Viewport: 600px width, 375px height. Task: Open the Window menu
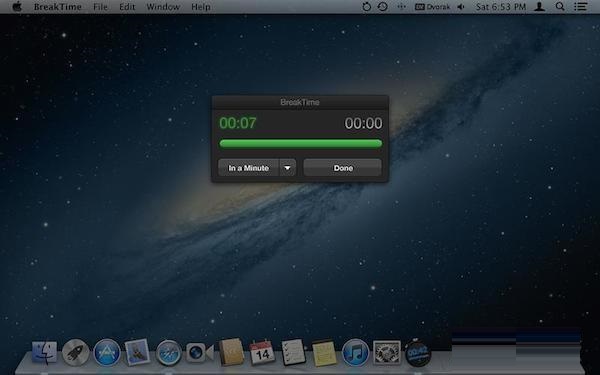pos(163,7)
